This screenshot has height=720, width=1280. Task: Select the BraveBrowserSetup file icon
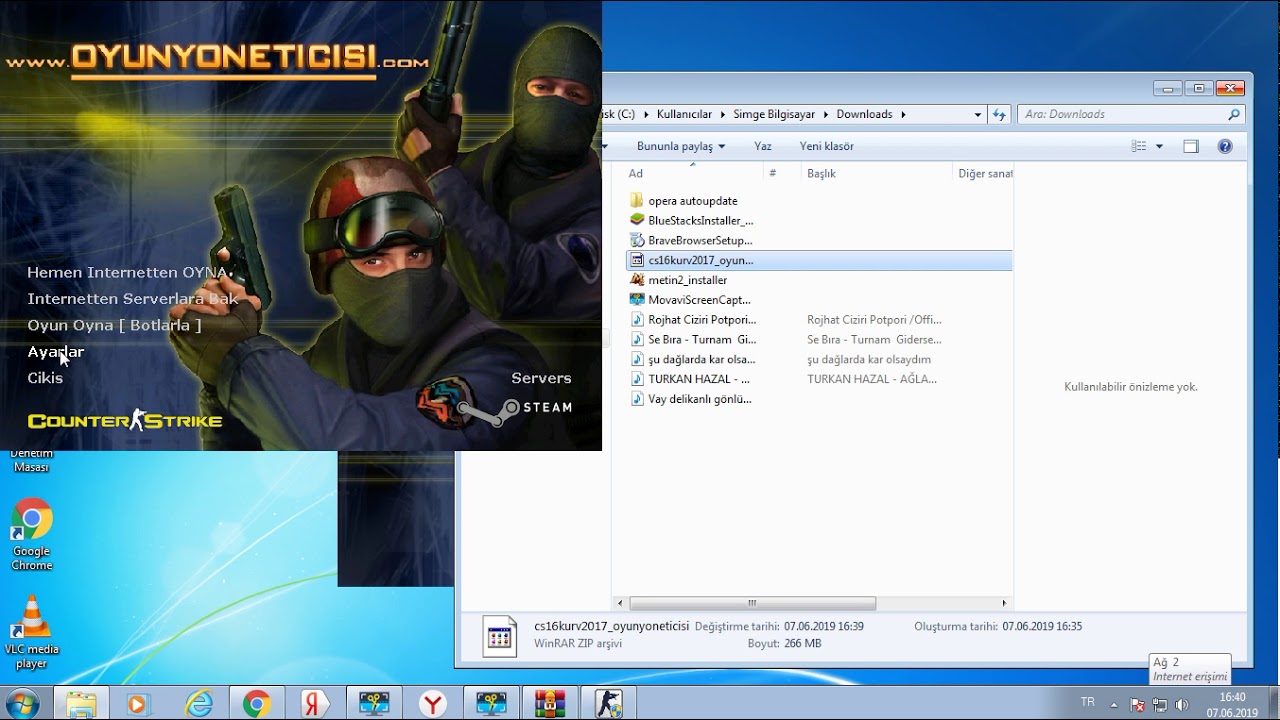637,240
